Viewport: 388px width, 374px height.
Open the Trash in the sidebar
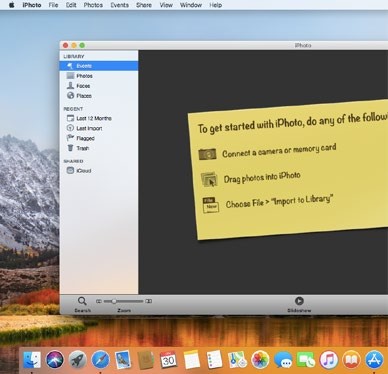pyautogui.click(x=78, y=148)
